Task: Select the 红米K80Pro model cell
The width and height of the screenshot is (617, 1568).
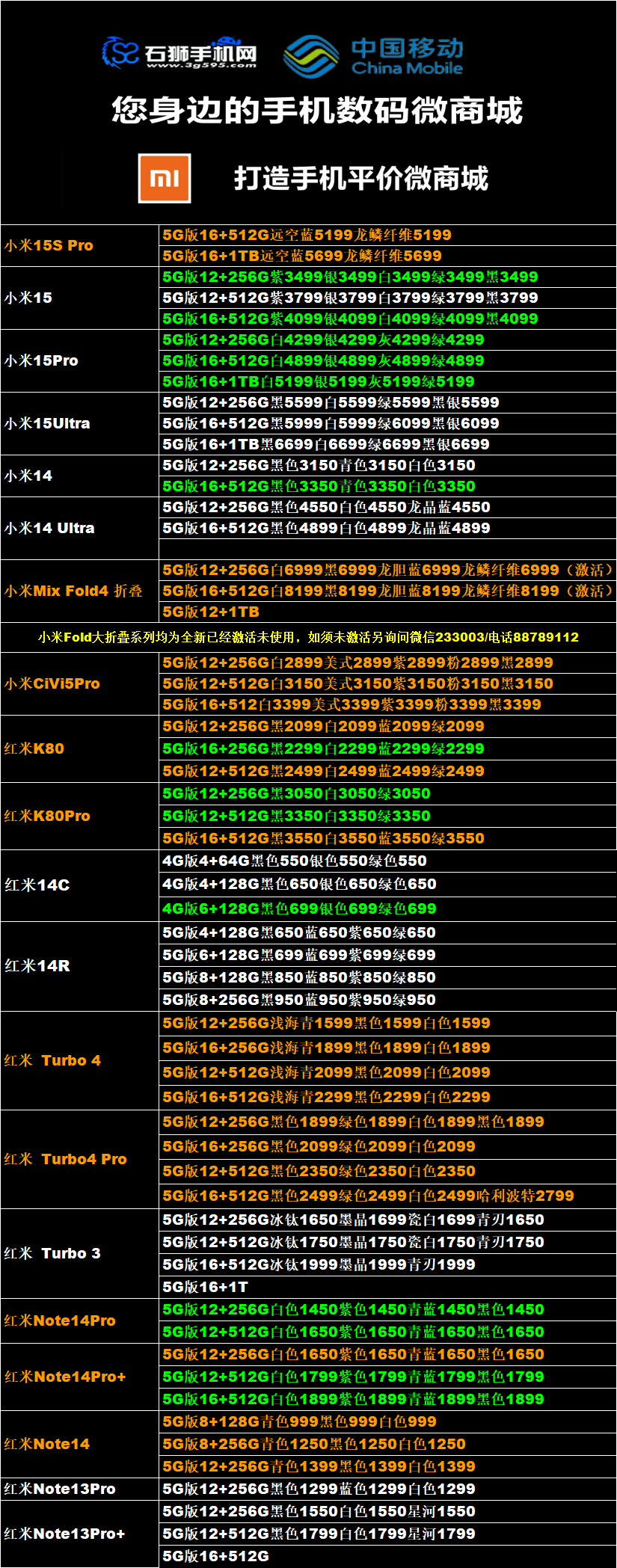Action: (80, 816)
